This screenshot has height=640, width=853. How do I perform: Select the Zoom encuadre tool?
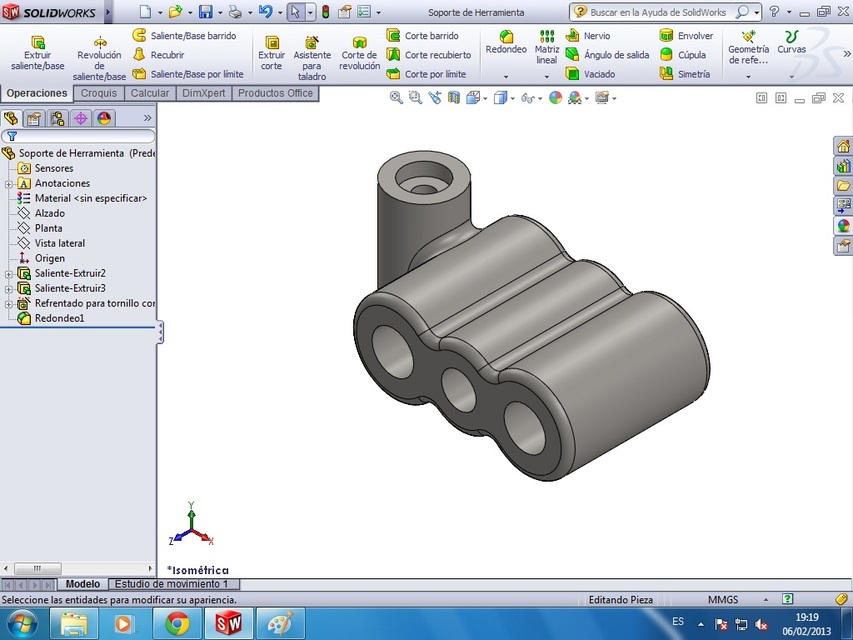click(x=414, y=97)
